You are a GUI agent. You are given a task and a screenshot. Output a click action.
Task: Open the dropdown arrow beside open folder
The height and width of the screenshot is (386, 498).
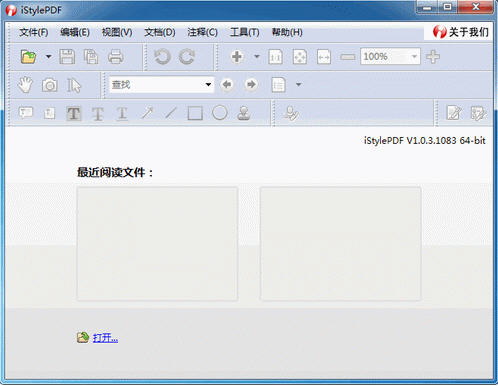tap(49, 57)
